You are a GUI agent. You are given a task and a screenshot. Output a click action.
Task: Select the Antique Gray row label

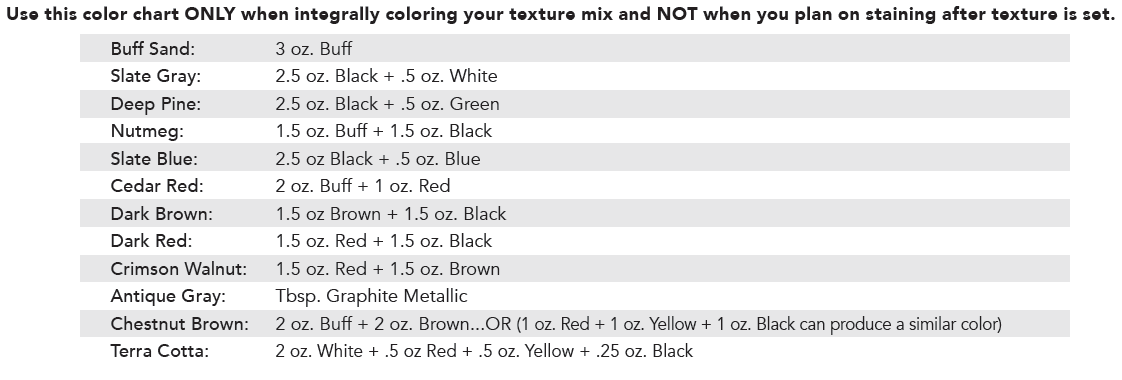pyautogui.click(x=167, y=296)
